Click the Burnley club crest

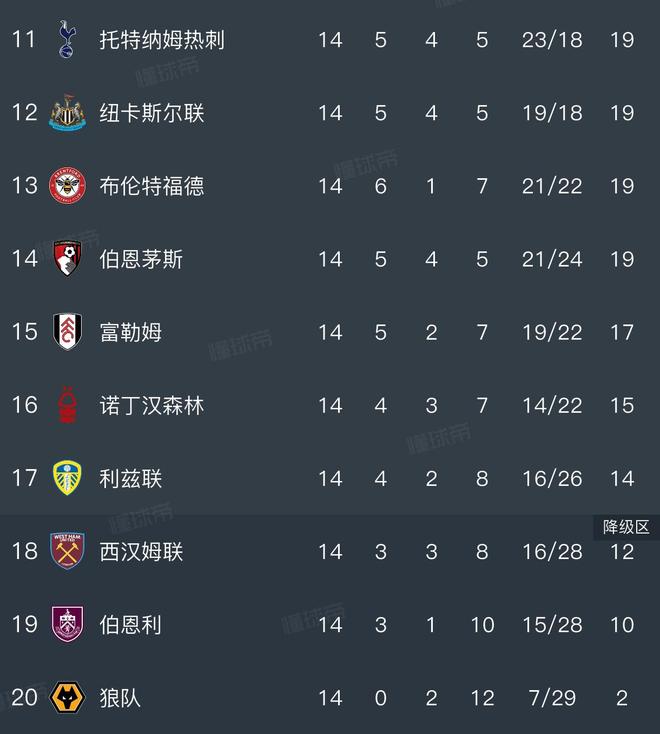coord(68,624)
